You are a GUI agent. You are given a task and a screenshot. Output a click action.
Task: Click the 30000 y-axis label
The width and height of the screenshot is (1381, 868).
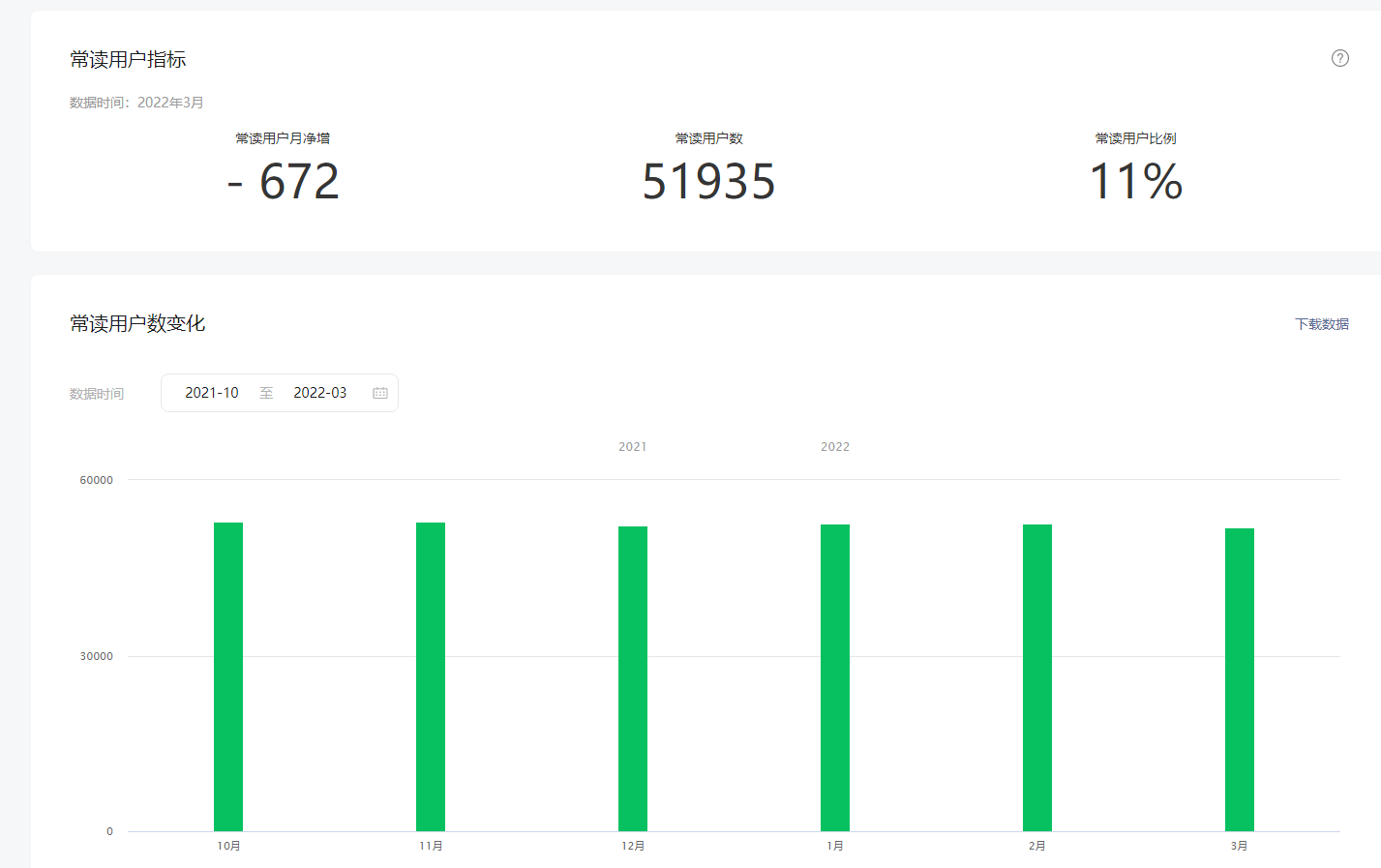pos(96,656)
